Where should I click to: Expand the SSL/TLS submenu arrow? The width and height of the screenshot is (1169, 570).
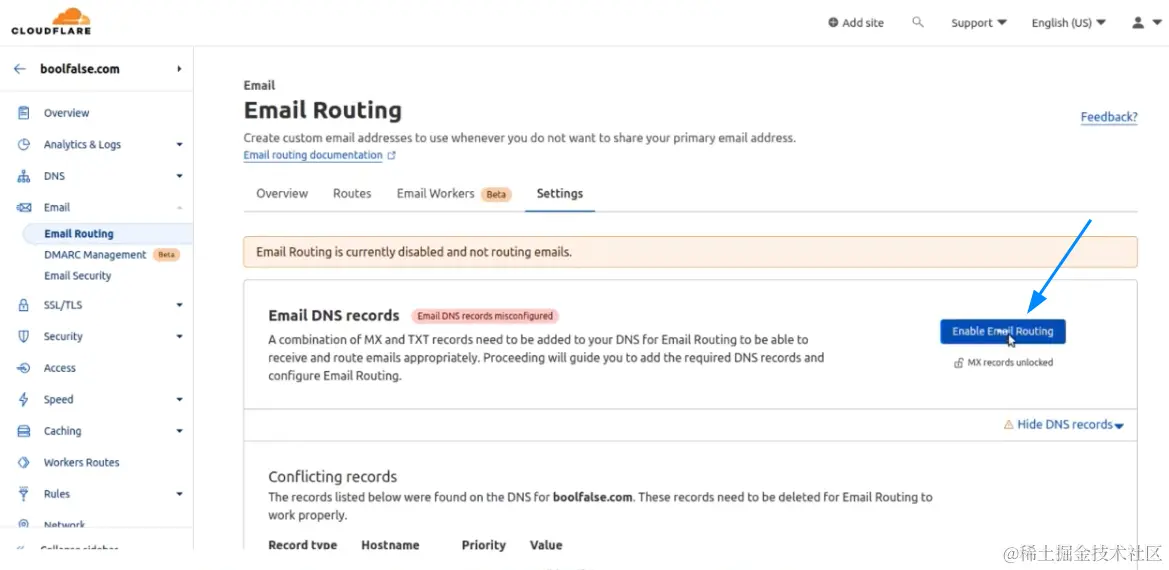click(x=179, y=305)
